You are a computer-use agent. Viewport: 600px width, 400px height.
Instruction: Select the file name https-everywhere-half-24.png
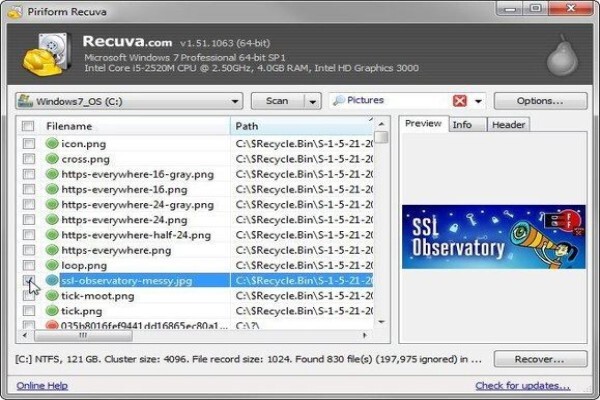point(136,235)
